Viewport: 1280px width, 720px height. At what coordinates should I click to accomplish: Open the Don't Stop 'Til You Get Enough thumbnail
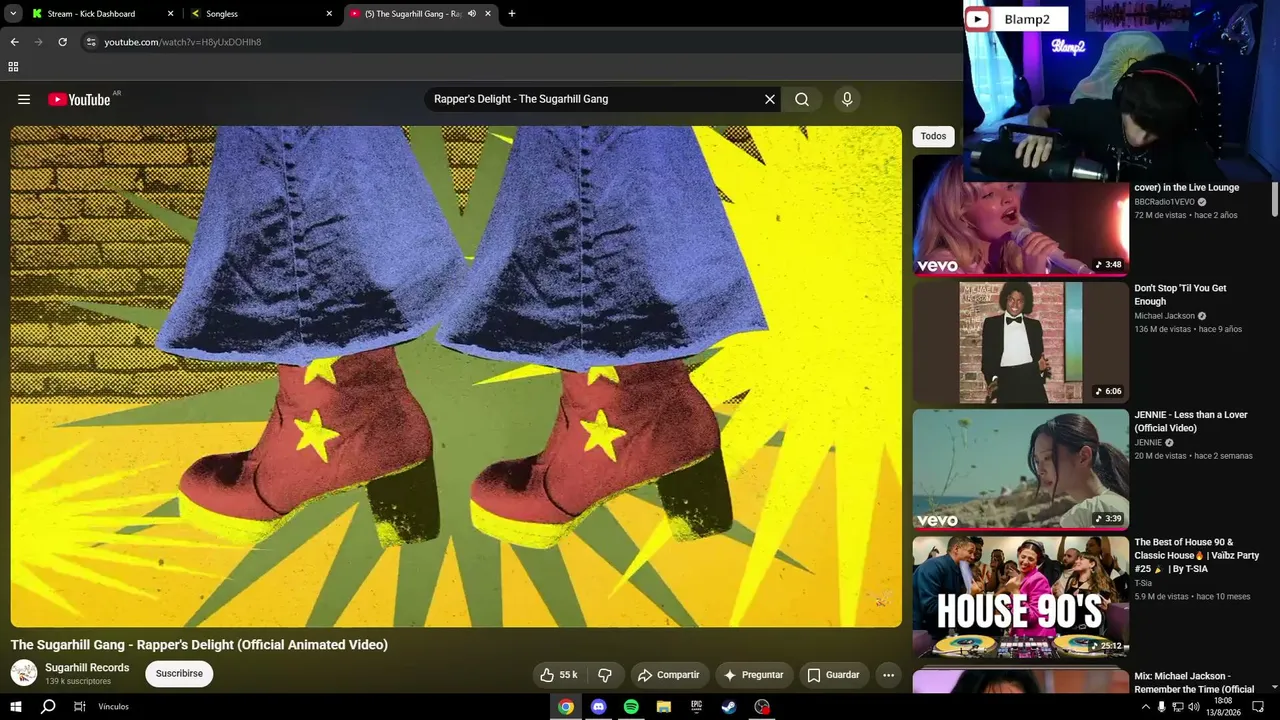pos(1021,342)
